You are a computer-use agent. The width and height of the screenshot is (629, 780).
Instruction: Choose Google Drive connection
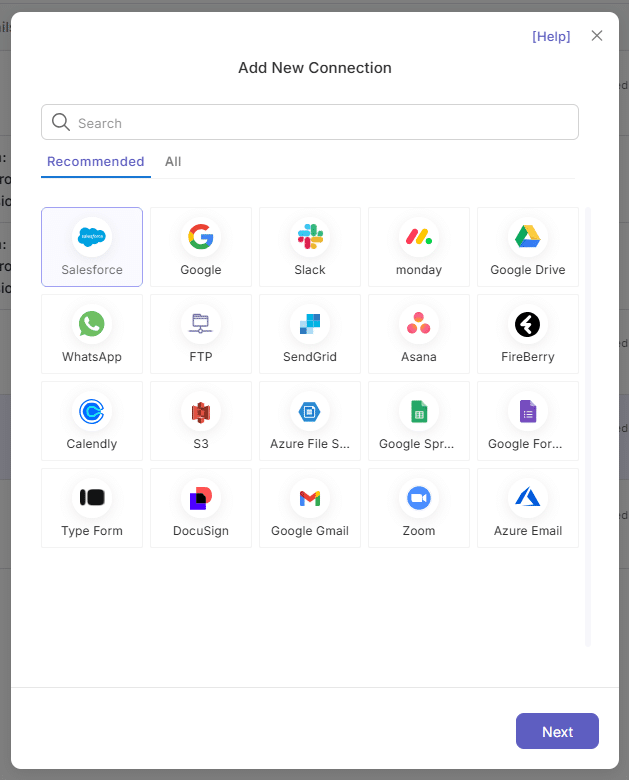(528, 247)
